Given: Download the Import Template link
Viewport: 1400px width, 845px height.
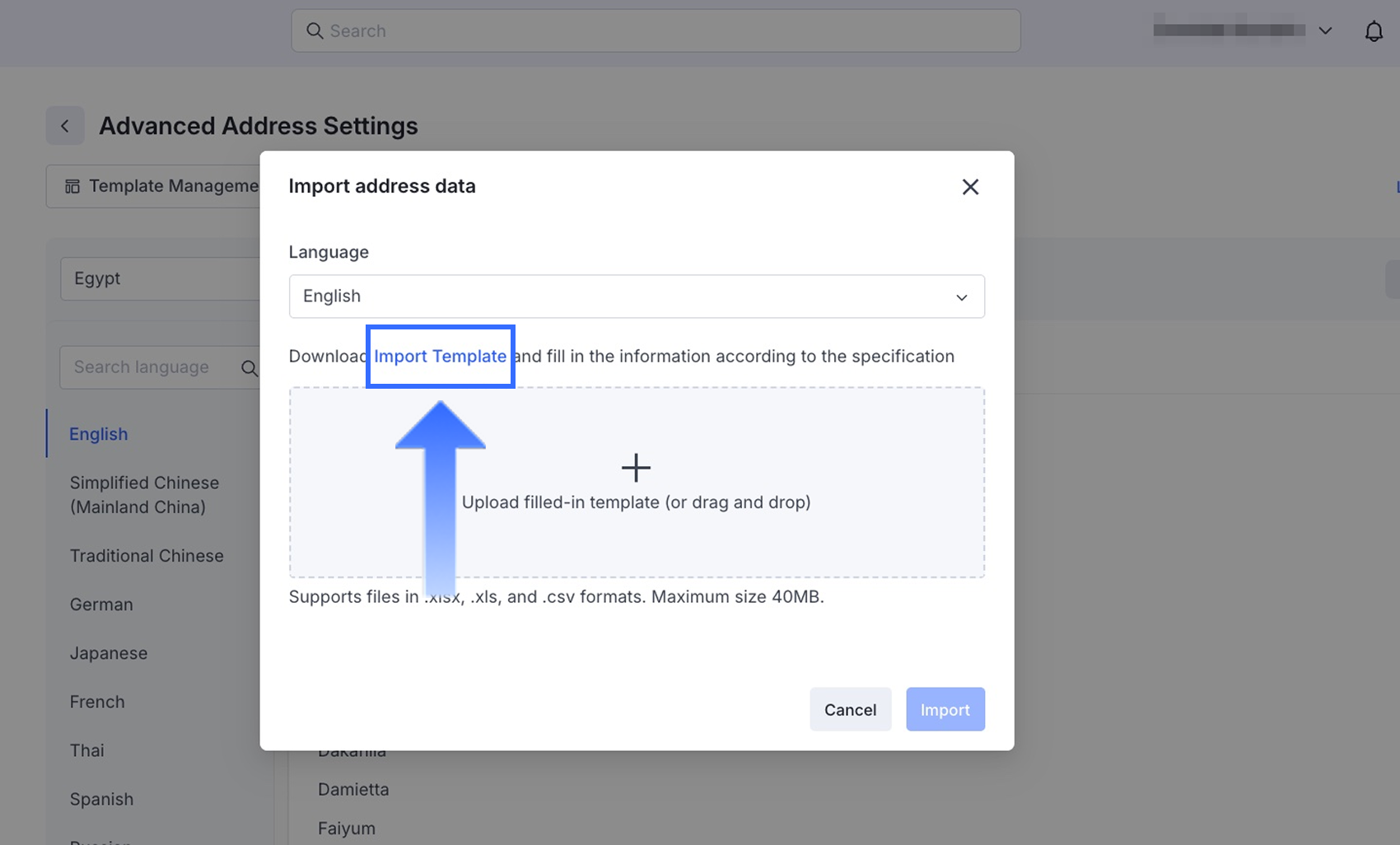Looking at the screenshot, I should pos(440,357).
